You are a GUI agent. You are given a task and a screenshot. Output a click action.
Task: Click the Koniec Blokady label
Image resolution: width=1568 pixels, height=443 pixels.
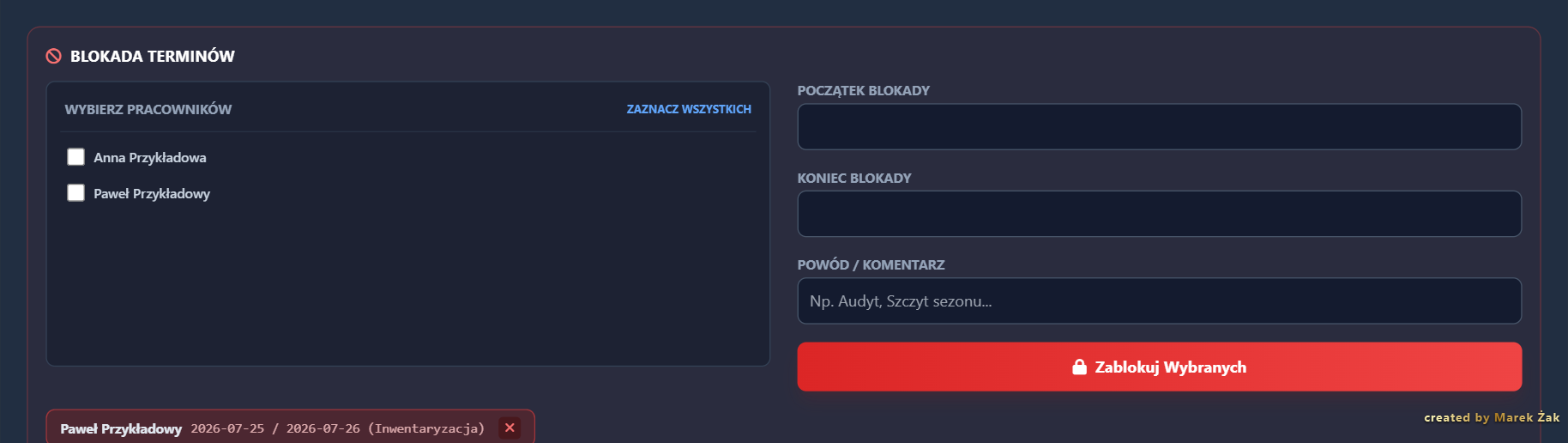854,178
